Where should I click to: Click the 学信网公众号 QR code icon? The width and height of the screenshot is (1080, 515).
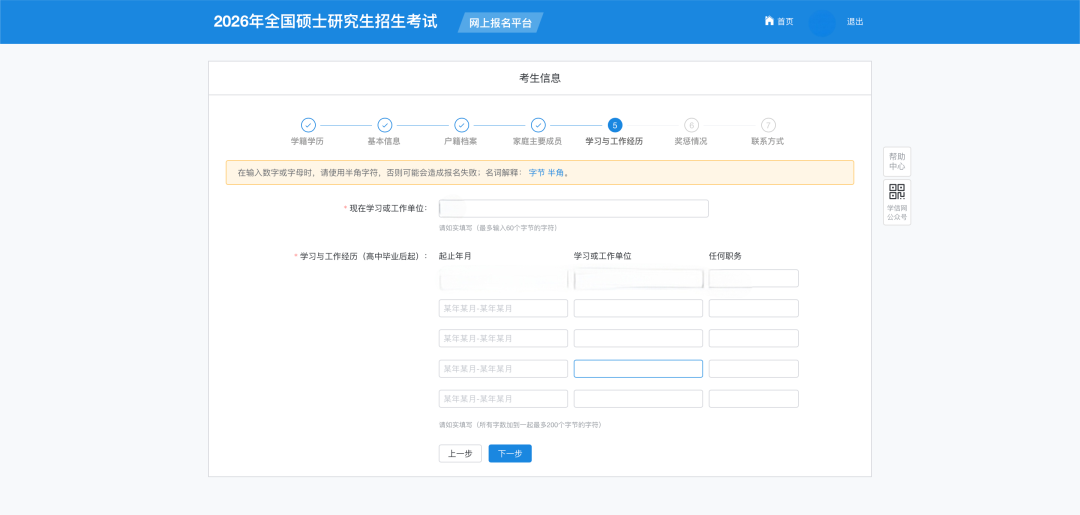pos(897,192)
